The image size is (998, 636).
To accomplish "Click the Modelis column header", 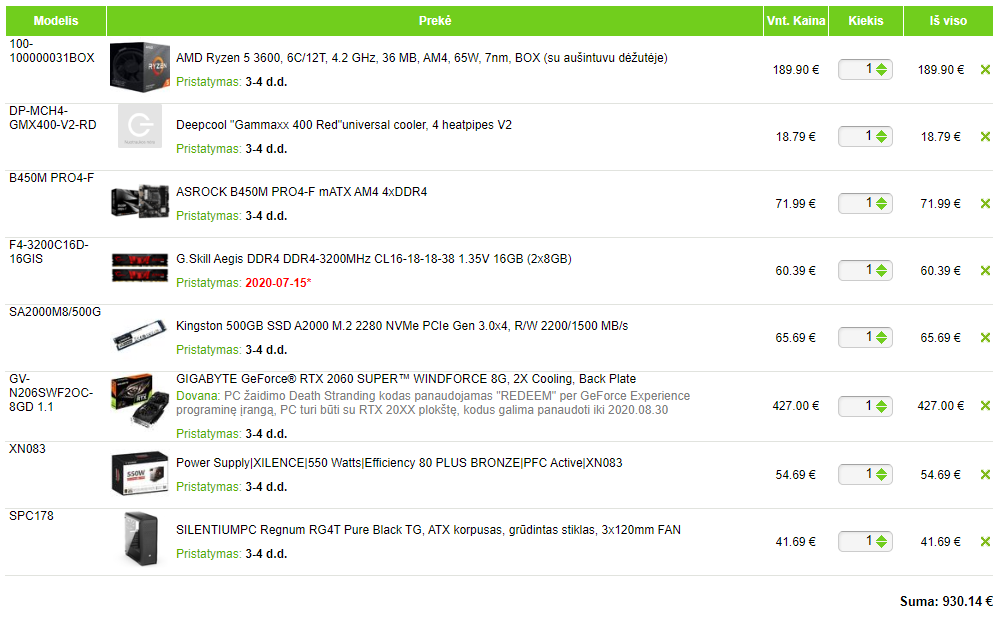I will tap(56, 21).
